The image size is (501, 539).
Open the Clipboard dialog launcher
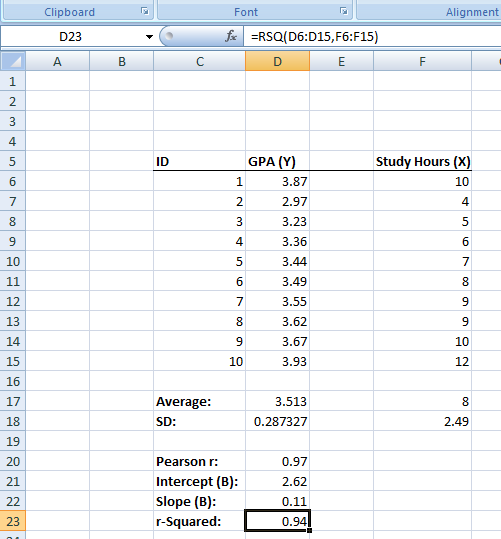tap(145, 11)
